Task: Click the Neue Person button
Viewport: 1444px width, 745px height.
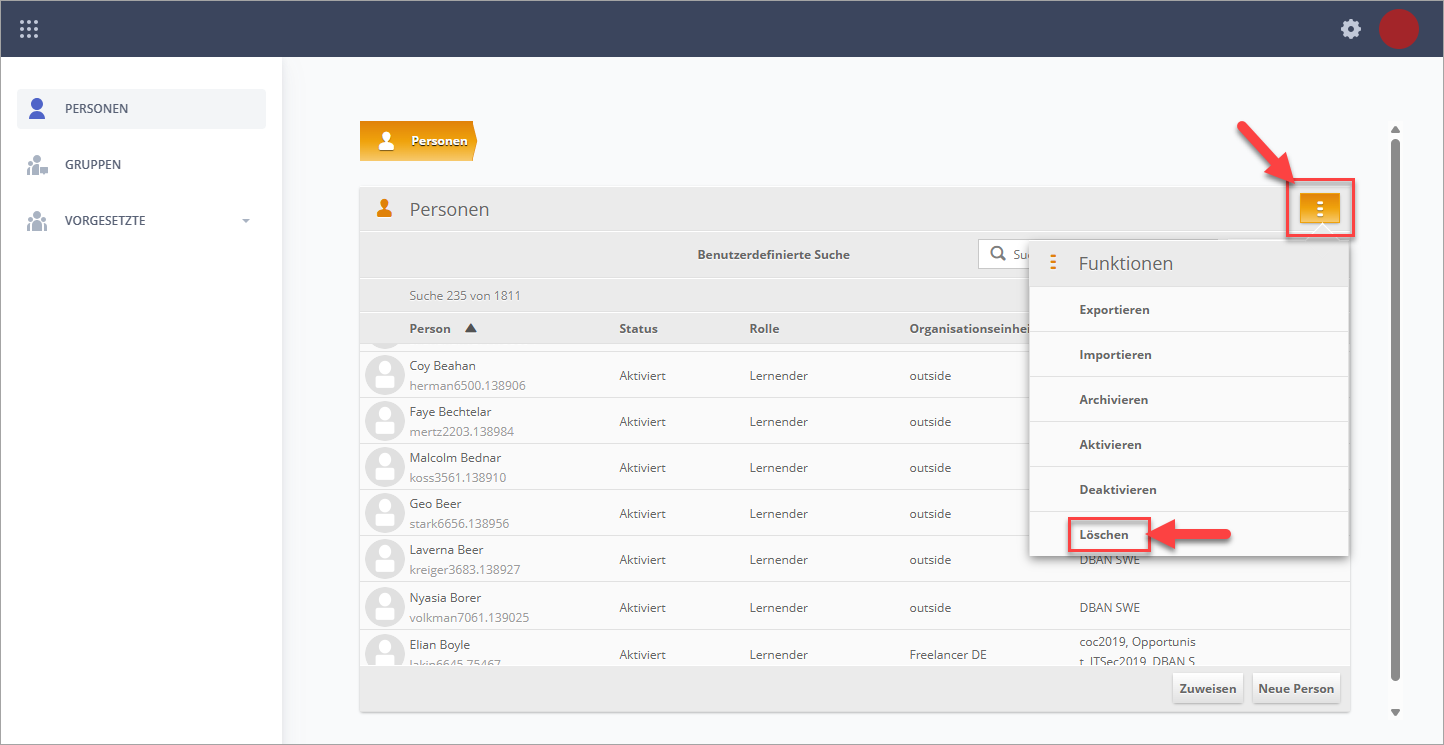Action: click(x=1296, y=688)
